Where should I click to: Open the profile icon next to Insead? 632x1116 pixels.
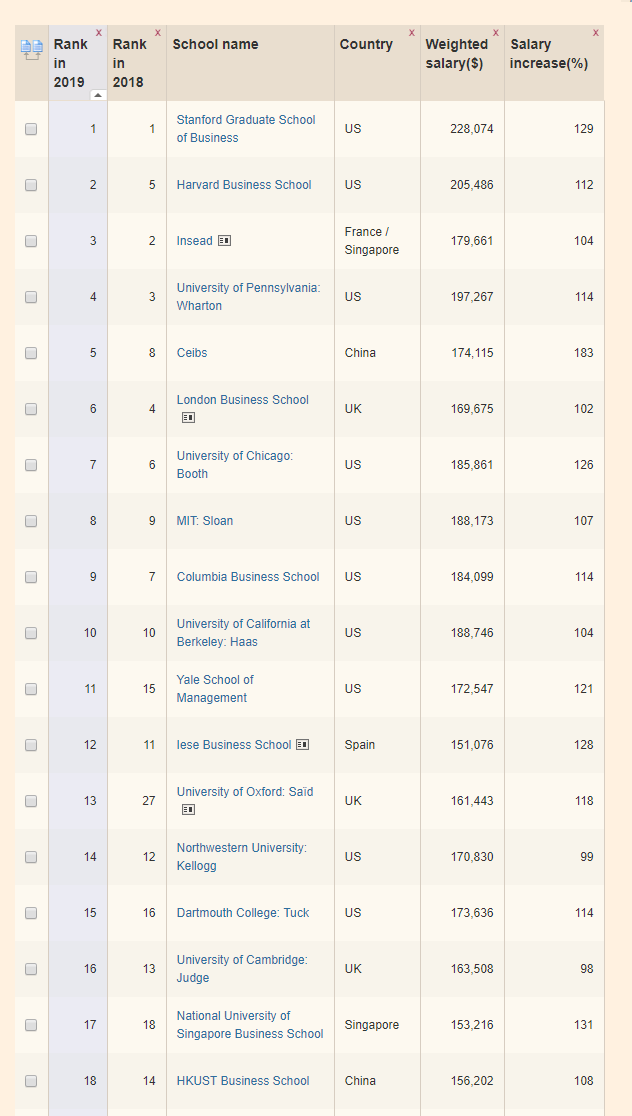click(224, 241)
